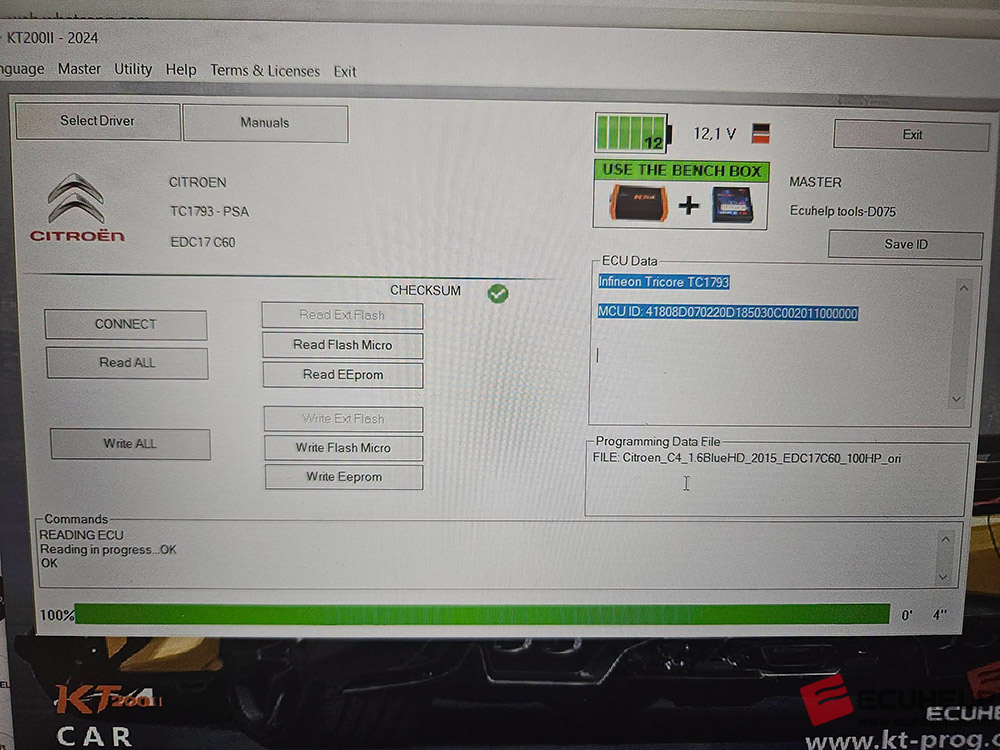This screenshot has height=750, width=1000.
Task: Click the Read ALL button
Action: 127,363
